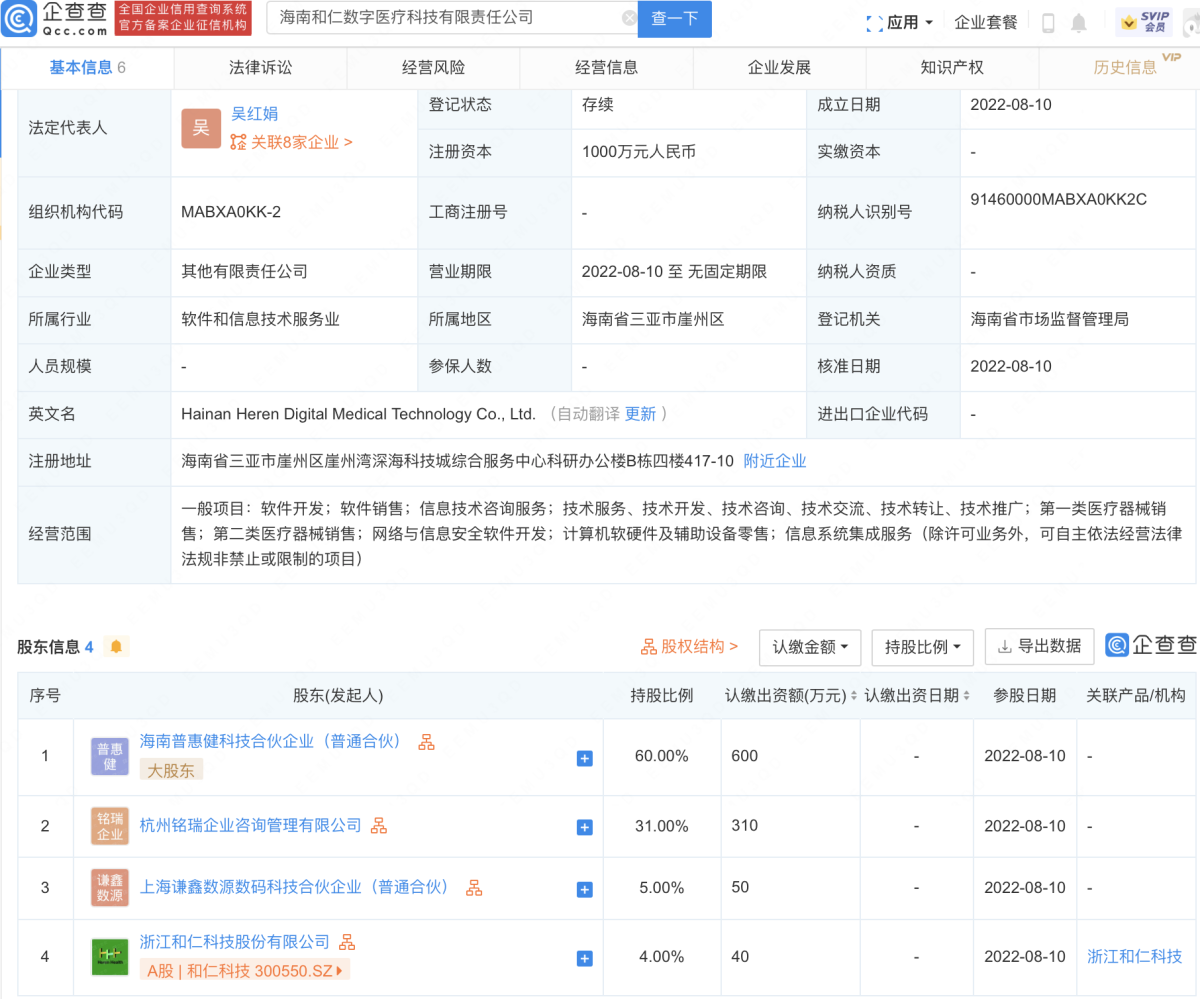Click 其他有限责任公司 enterprise type value
The height and width of the screenshot is (999, 1200).
point(245,271)
